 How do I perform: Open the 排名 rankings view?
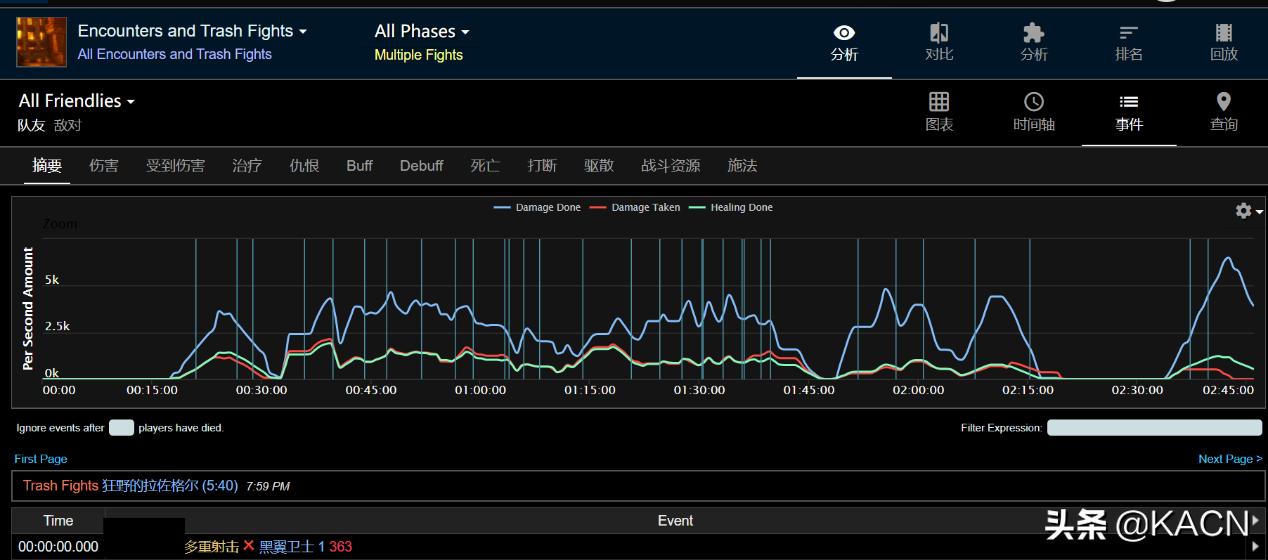click(1128, 43)
